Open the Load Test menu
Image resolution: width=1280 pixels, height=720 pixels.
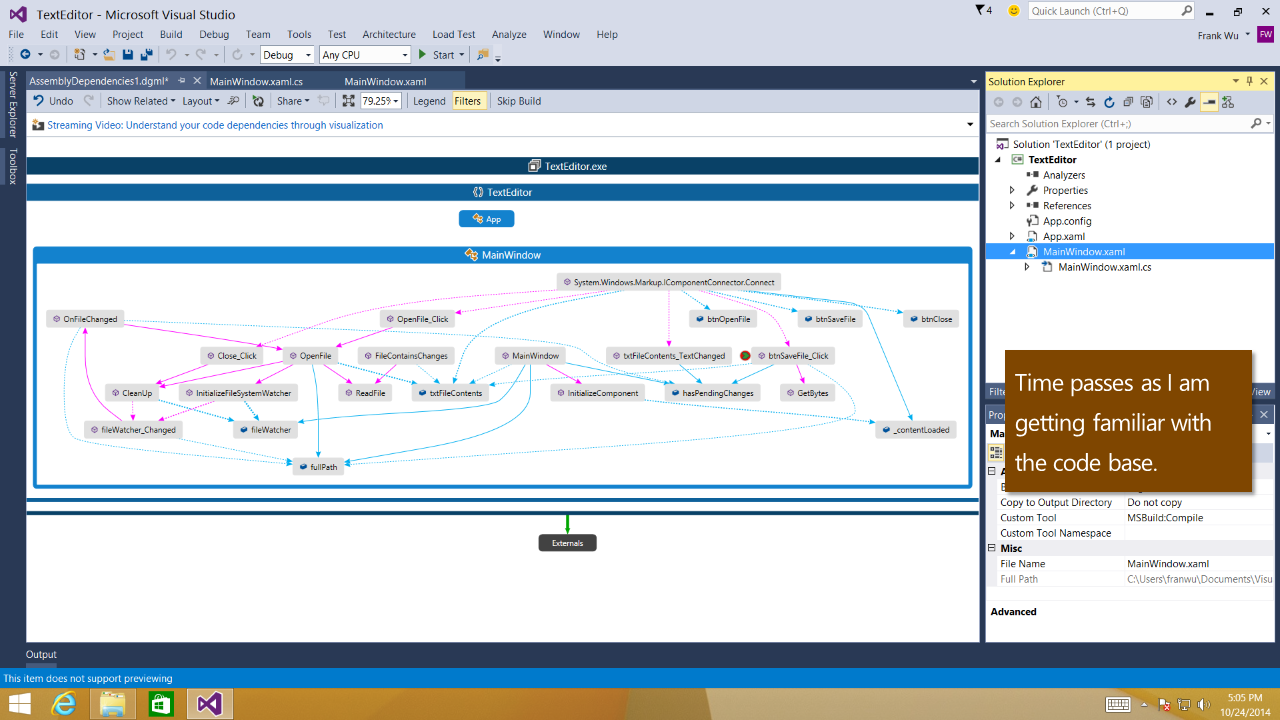point(454,34)
